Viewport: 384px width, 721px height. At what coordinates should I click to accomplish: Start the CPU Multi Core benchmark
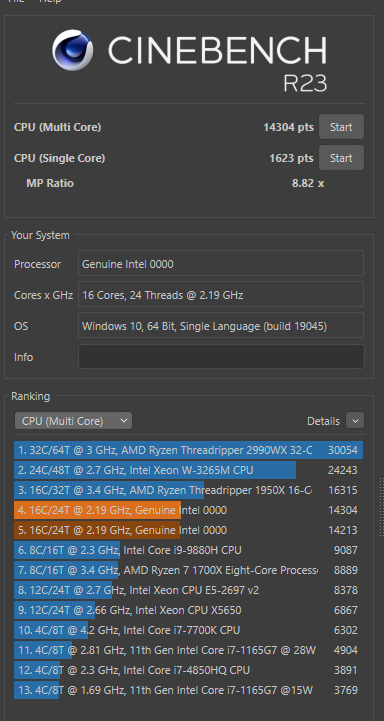pyautogui.click(x=341, y=127)
